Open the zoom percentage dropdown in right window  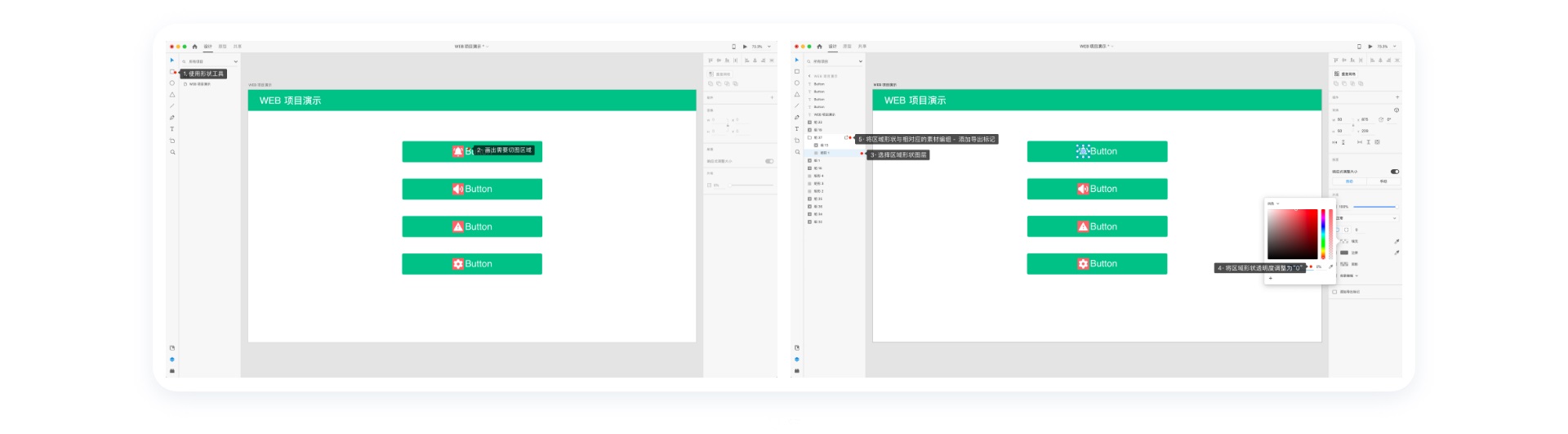pos(1395,47)
